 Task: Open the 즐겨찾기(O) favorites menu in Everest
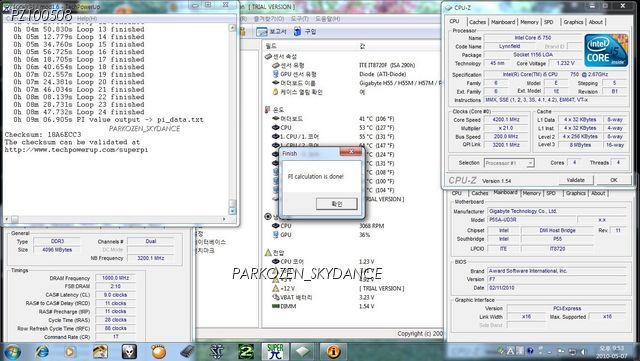pos(269,19)
